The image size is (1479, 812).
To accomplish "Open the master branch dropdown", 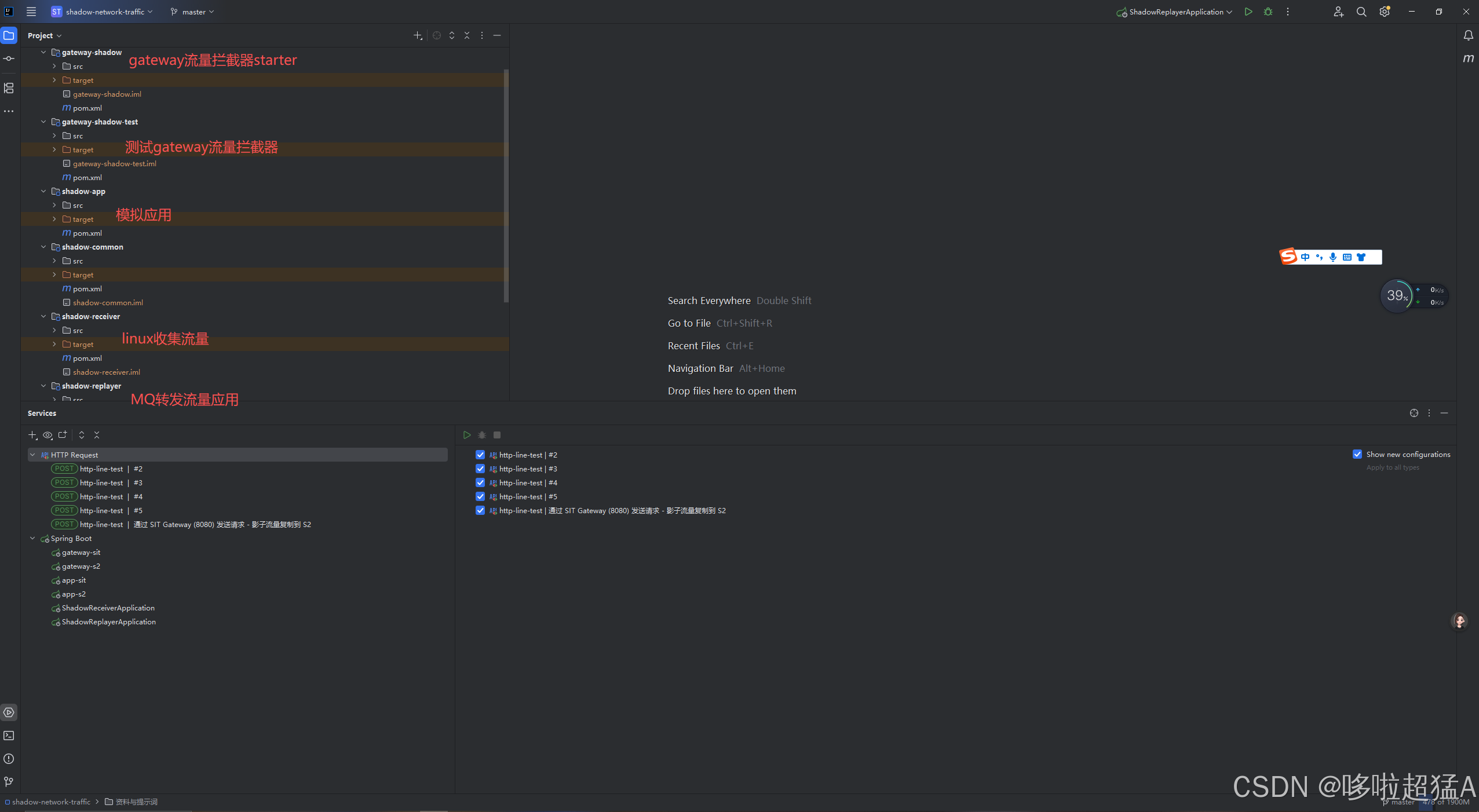I will pyautogui.click(x=193, y=12).
